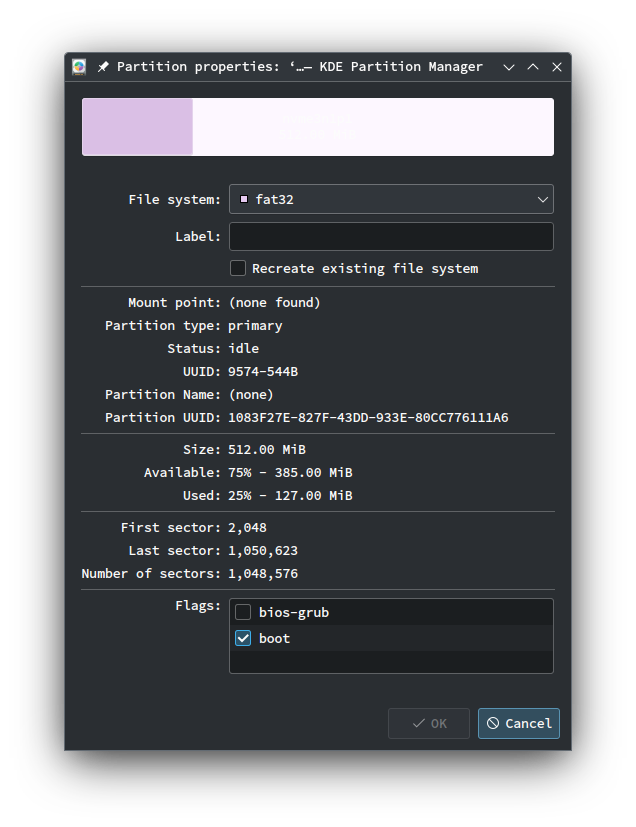Click the Flags label
The width and height of the screenshot is (636, 827).
coord(198,606)
